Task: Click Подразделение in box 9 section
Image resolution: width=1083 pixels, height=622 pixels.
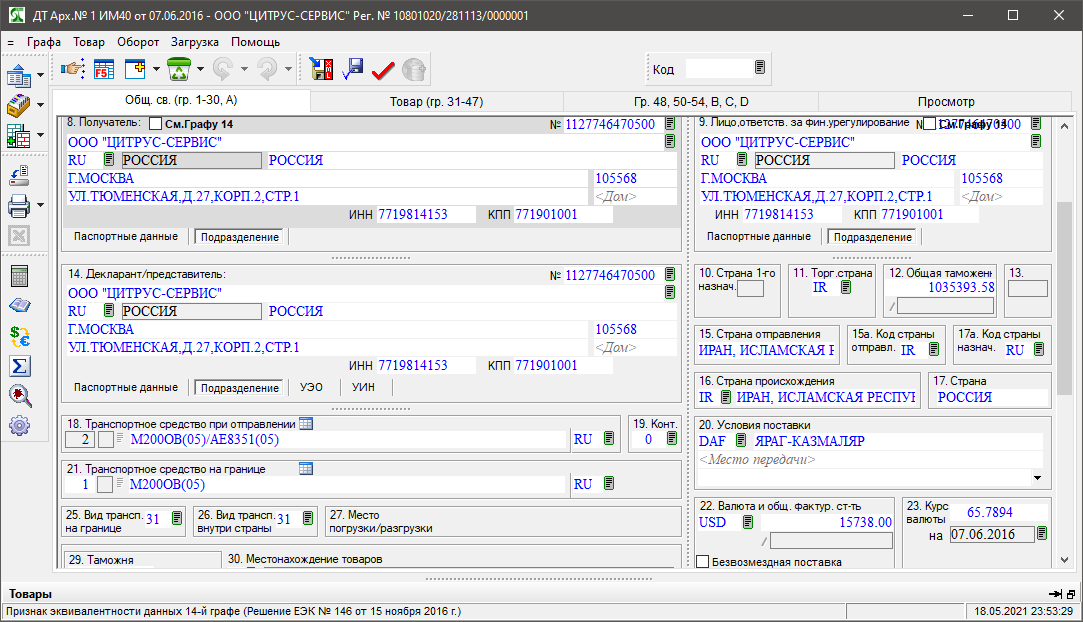Action: coord(872,237)
